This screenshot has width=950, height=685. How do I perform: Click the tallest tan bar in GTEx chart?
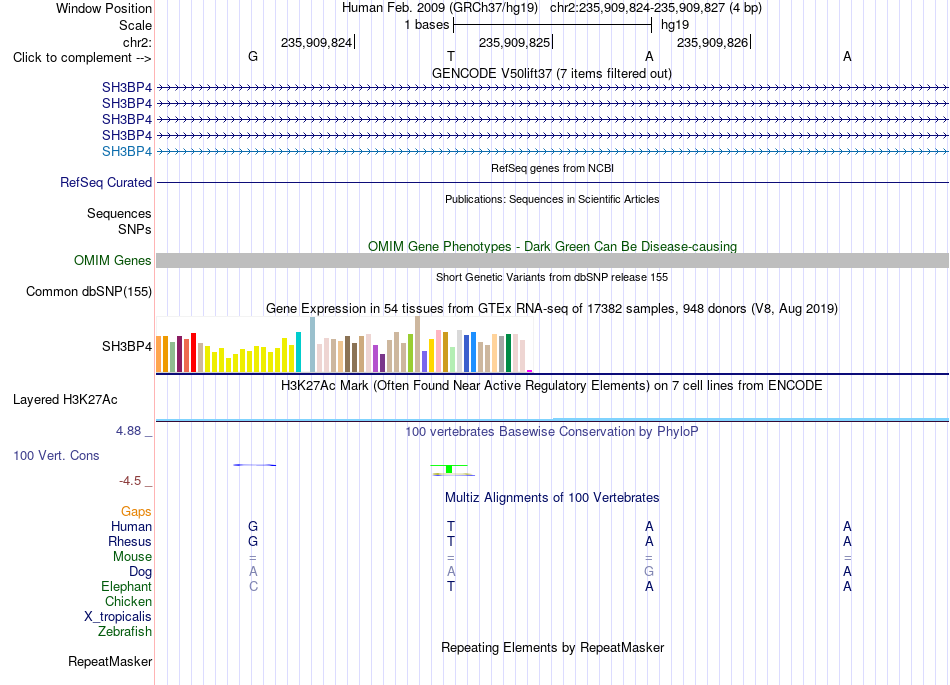417,344
